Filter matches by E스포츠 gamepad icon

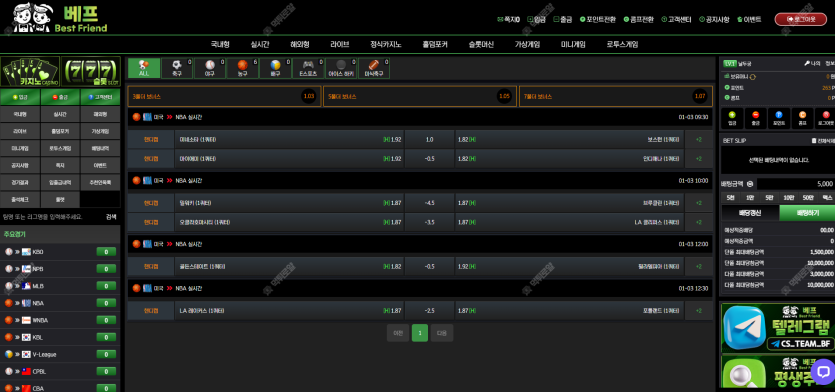point(308,68)
